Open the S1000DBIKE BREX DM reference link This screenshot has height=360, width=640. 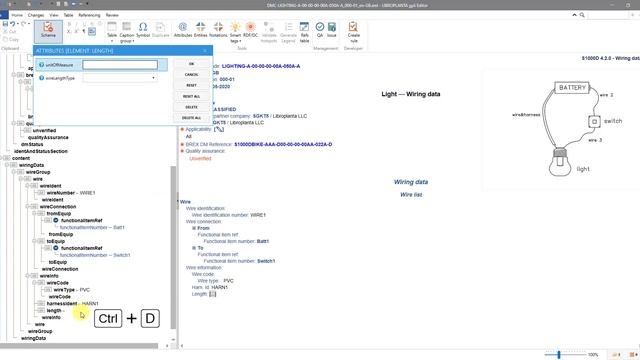click(x=283, y=144)
